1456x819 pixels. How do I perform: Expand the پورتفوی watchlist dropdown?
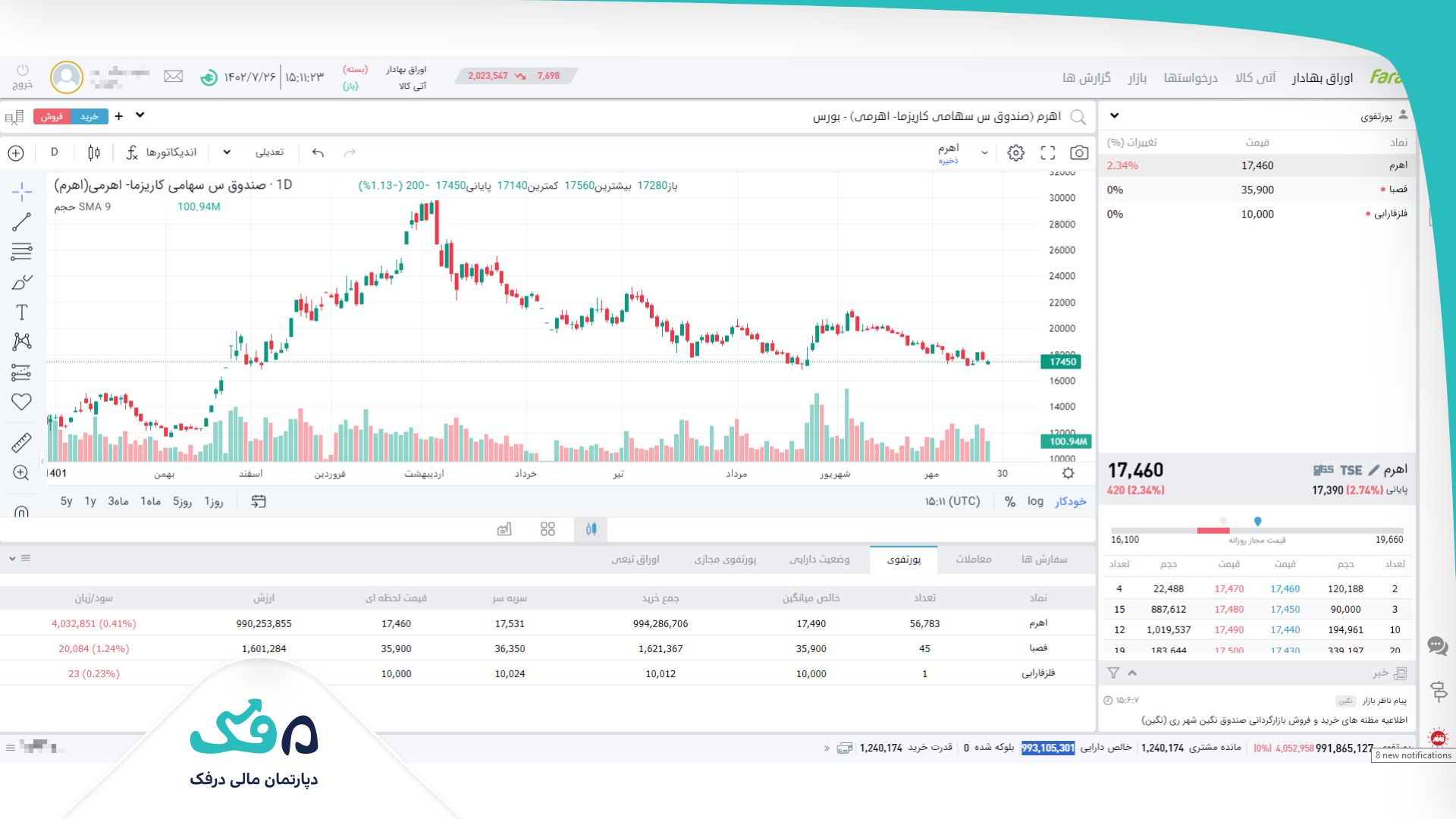(x=1114, y=116)
